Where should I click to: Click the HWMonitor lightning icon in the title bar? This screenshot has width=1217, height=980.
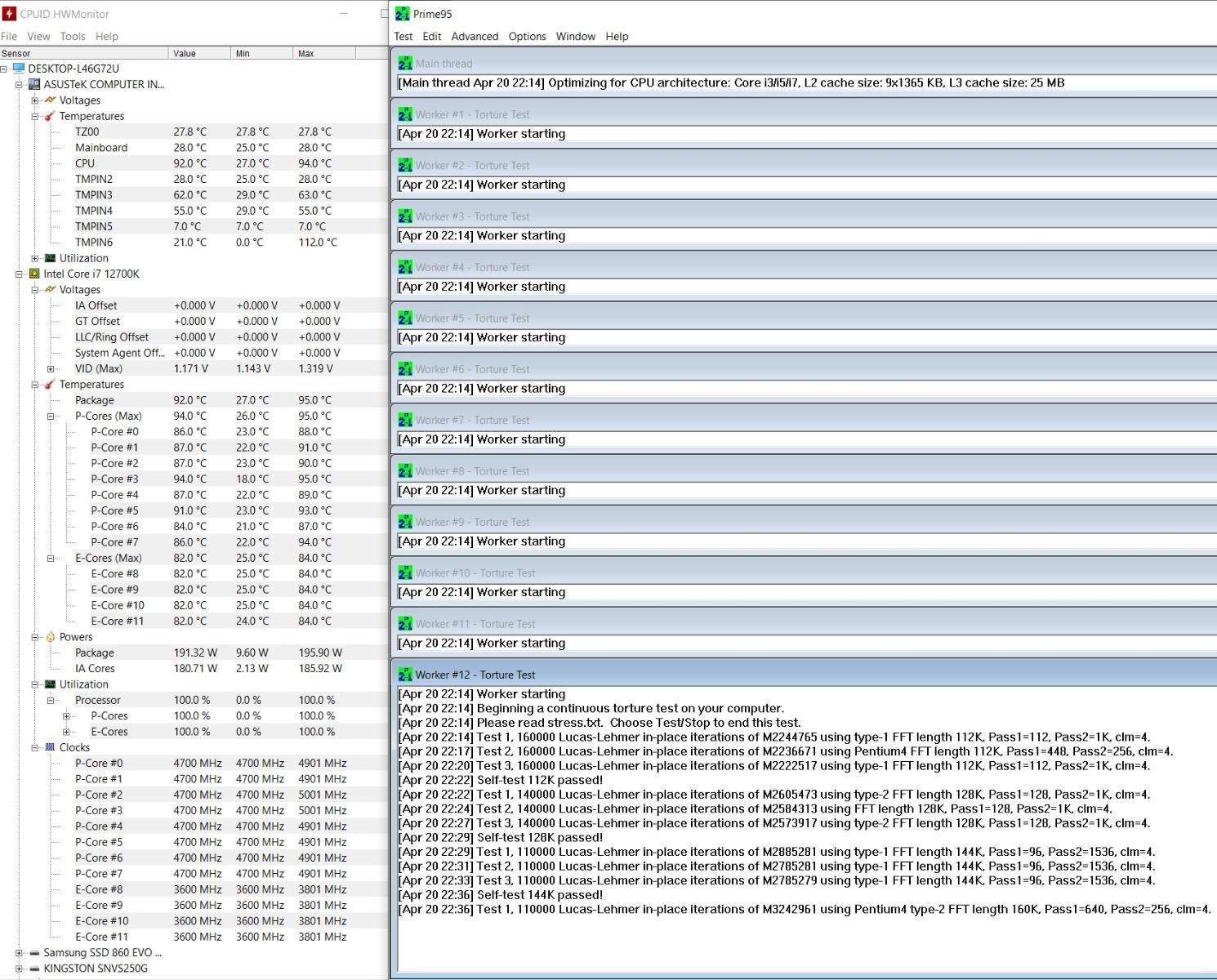tap(9, 14)
